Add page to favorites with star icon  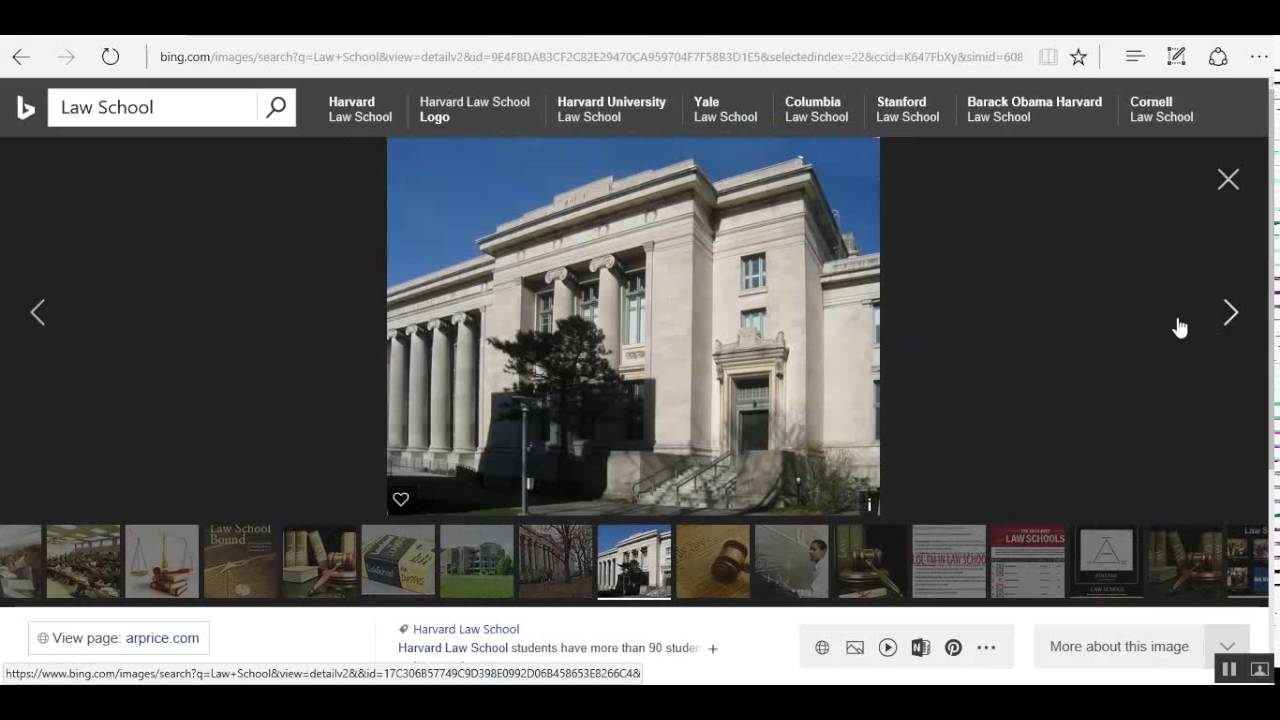[x=1078, y=57]
